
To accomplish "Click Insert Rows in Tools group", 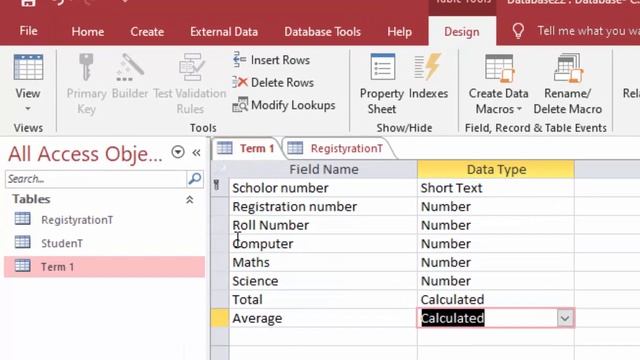I will coord(271,60).
